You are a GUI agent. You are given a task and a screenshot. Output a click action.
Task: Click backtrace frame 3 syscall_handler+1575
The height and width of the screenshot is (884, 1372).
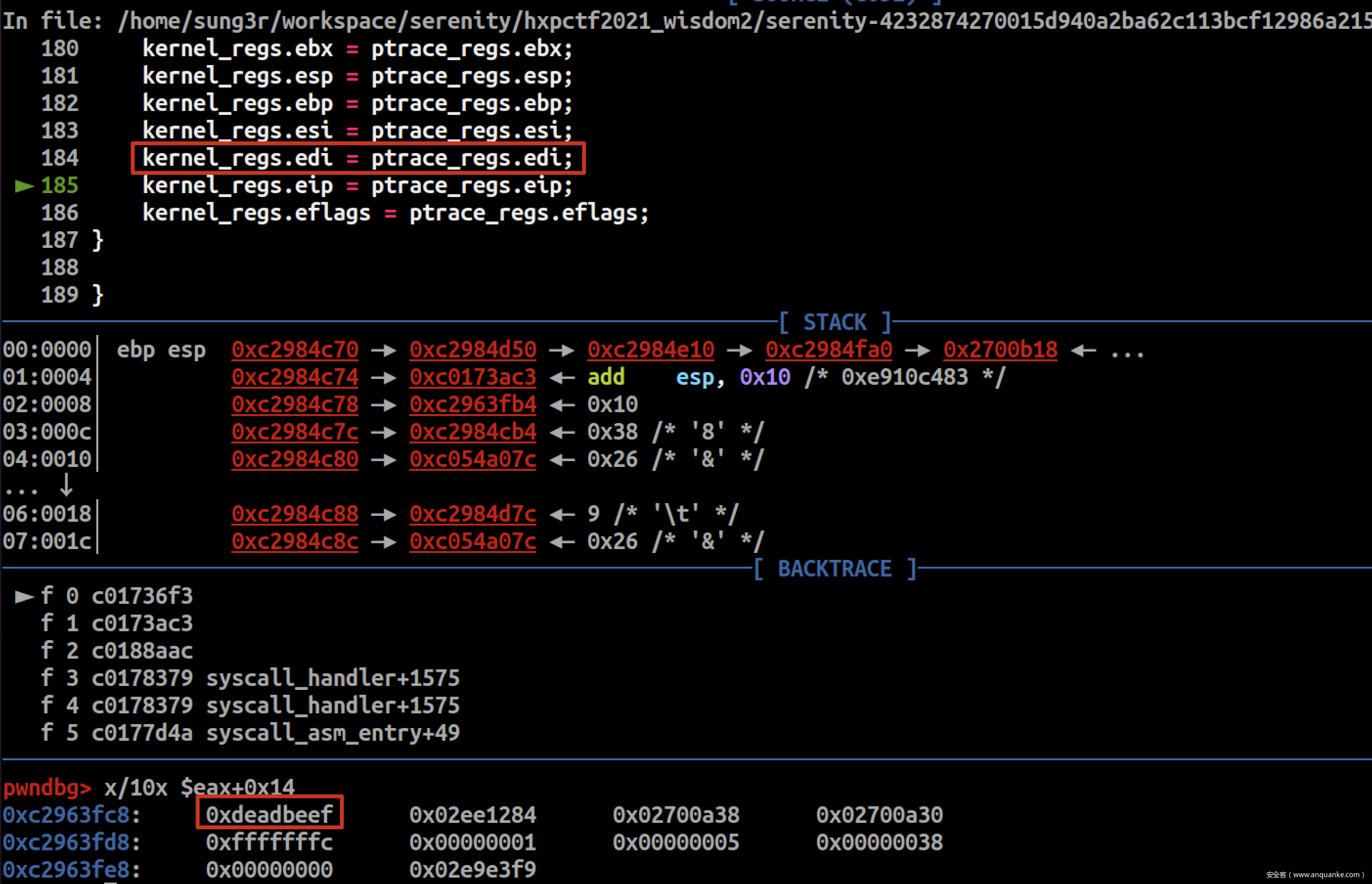(x=333, y=679)
